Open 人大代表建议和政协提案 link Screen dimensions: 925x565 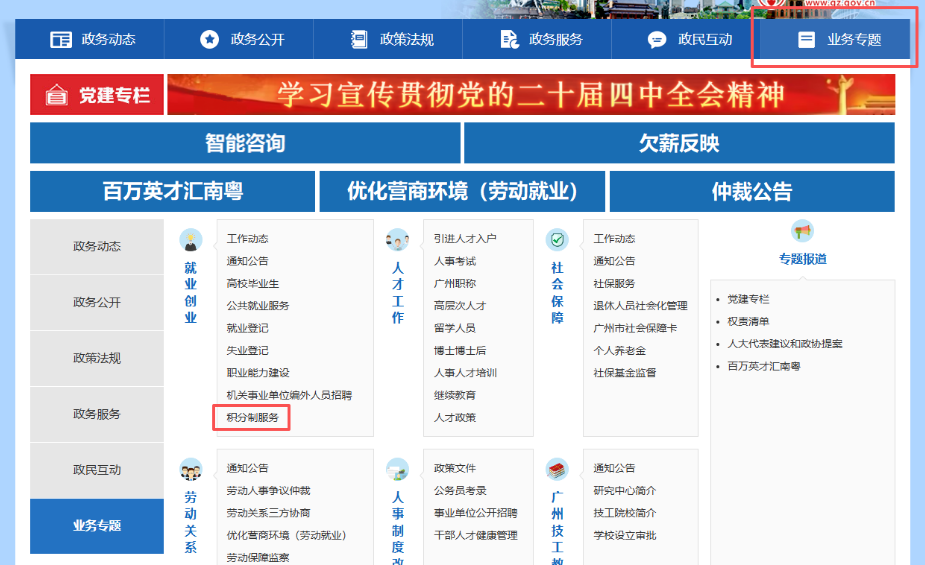785,344
